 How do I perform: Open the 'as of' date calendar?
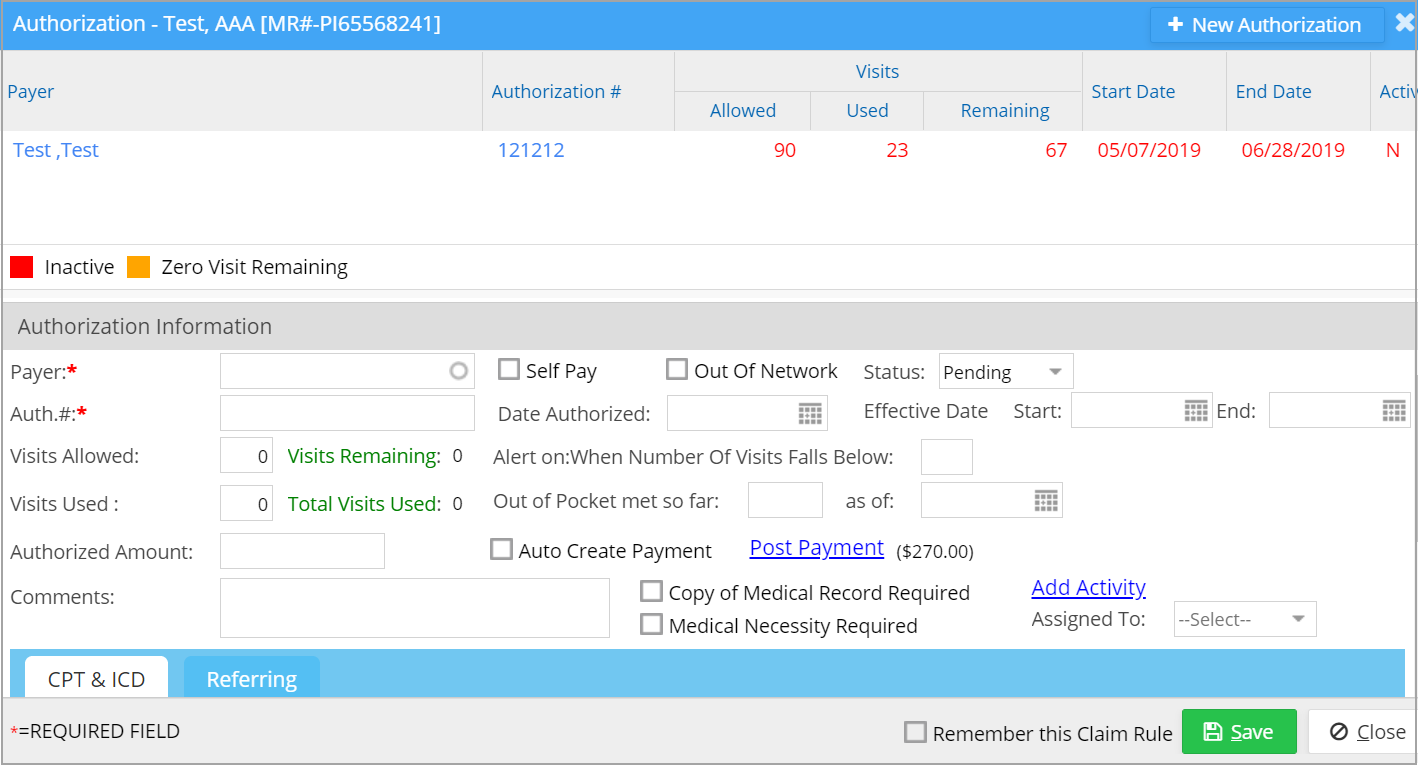click(1046, 501)
